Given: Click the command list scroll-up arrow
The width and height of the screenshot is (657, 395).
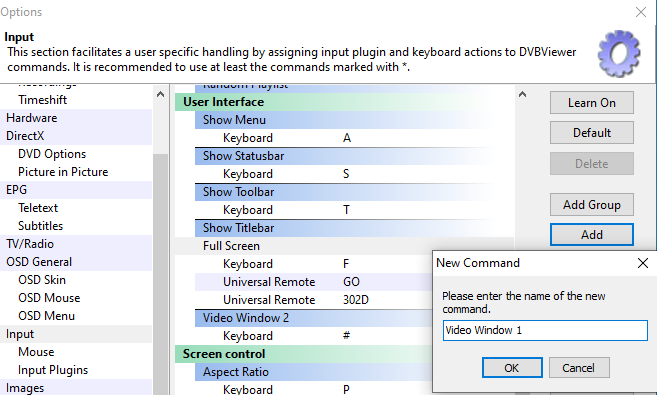Looking at the screenshot, I should [522, 95].
